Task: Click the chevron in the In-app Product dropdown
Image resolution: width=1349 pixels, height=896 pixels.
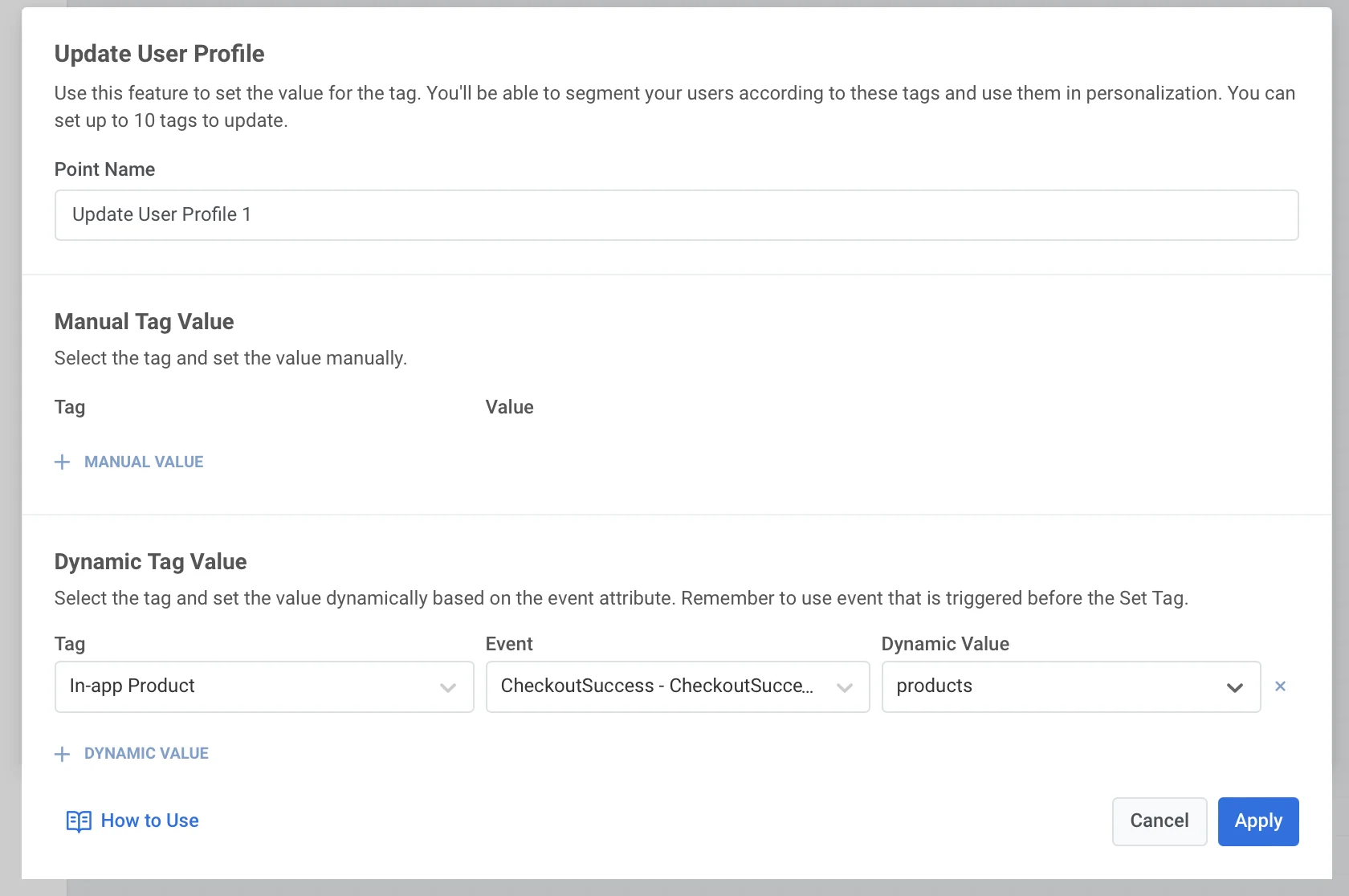Action: 448,687
